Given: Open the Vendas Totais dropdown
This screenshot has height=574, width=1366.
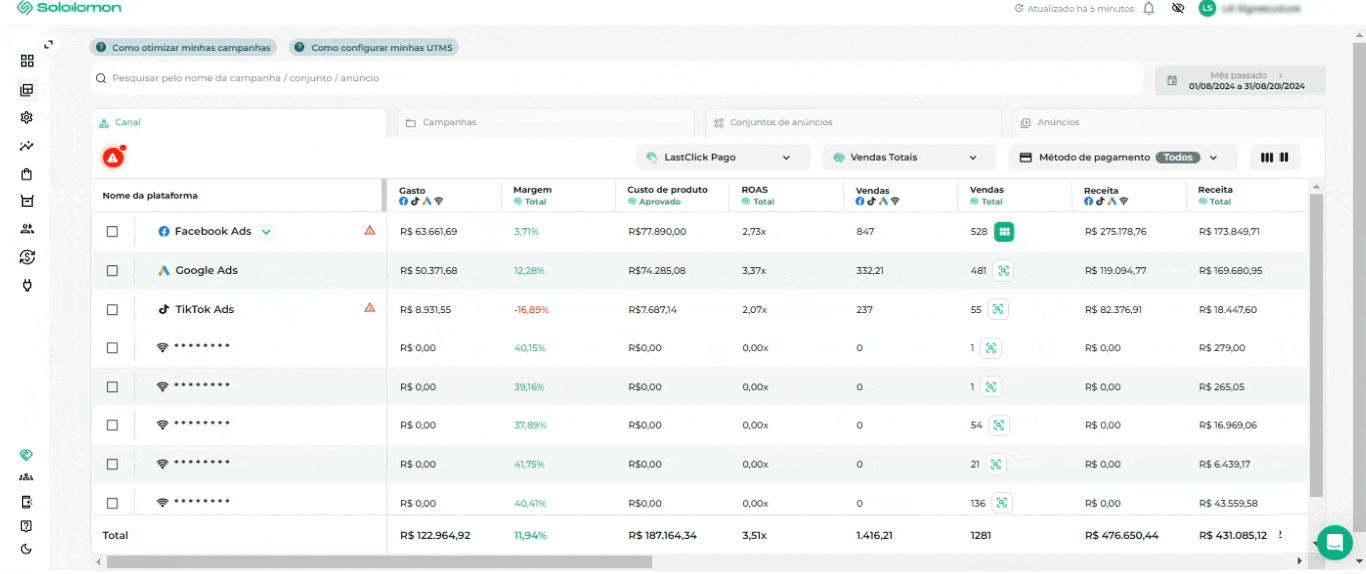Looking at the screenshot, I should (x=908, y=158).
